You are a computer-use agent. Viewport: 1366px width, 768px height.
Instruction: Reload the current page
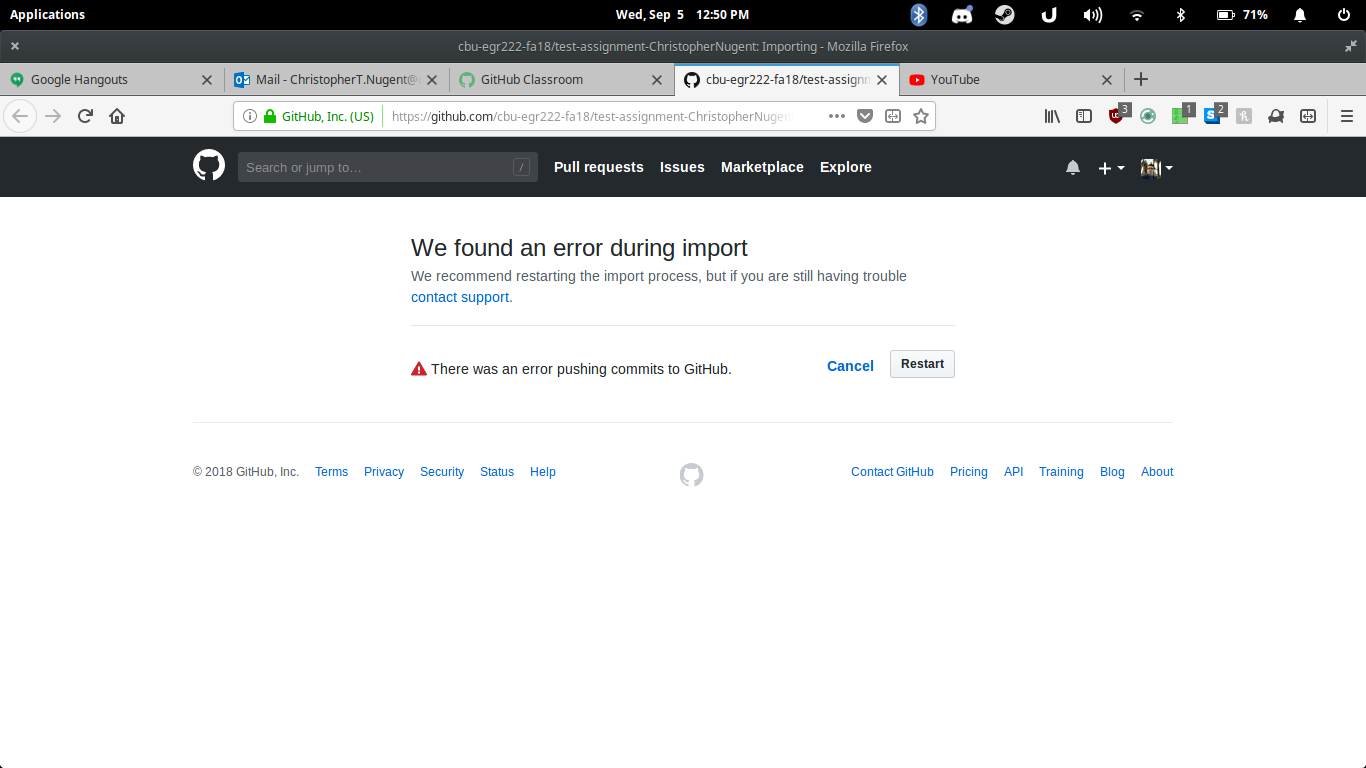pyautogui.click(x=85, y=116)
